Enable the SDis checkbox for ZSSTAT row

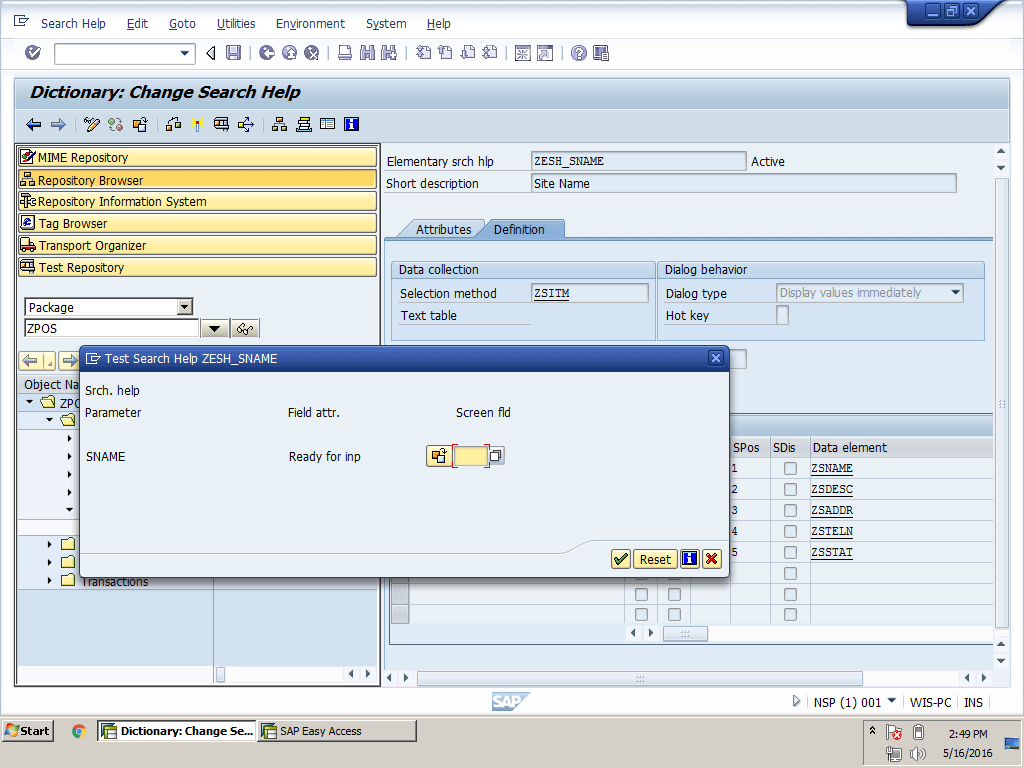click(x=790, y=553)
